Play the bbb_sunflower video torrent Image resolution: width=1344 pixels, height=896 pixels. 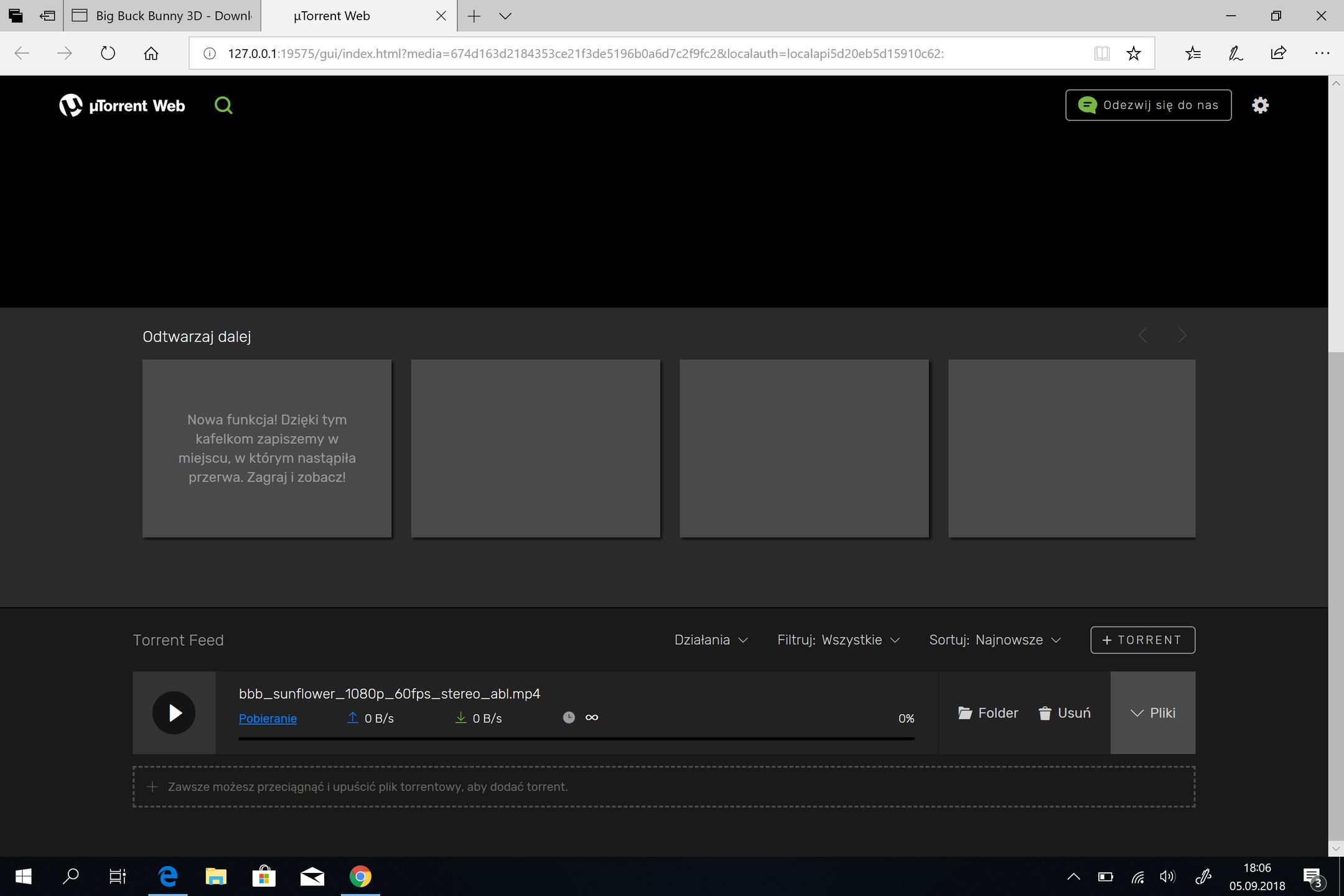174,713
